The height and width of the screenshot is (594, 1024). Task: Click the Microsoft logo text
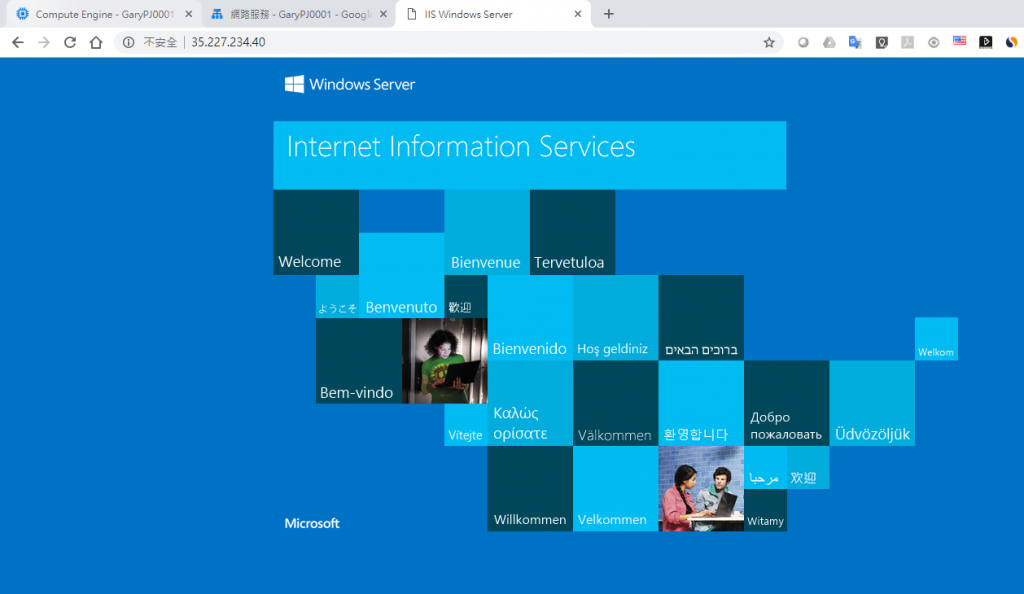(x=312, y=524)
